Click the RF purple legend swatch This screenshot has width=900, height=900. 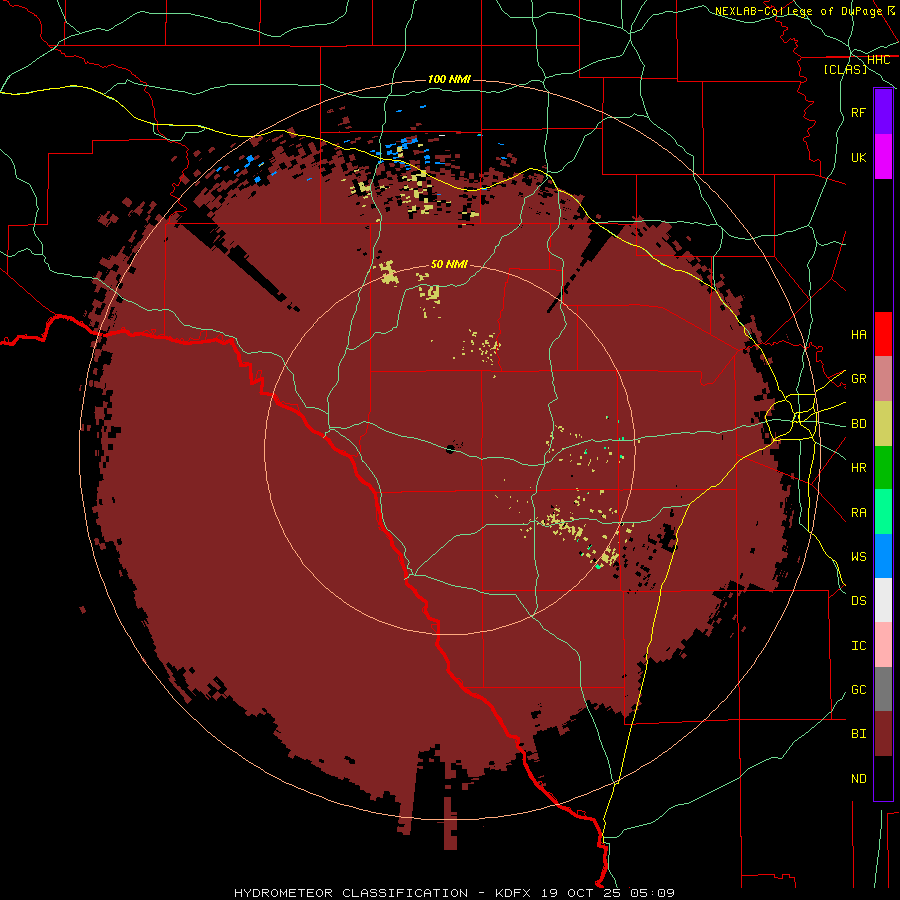pyautogui.click(x=883, y=112)
